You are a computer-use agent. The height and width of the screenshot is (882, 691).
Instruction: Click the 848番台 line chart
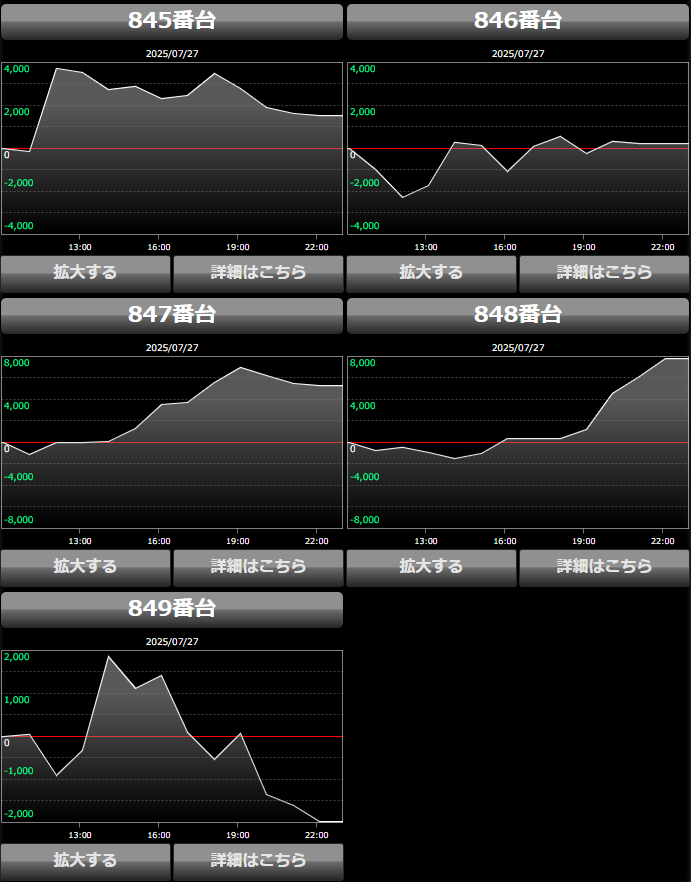tap(518, 443)
